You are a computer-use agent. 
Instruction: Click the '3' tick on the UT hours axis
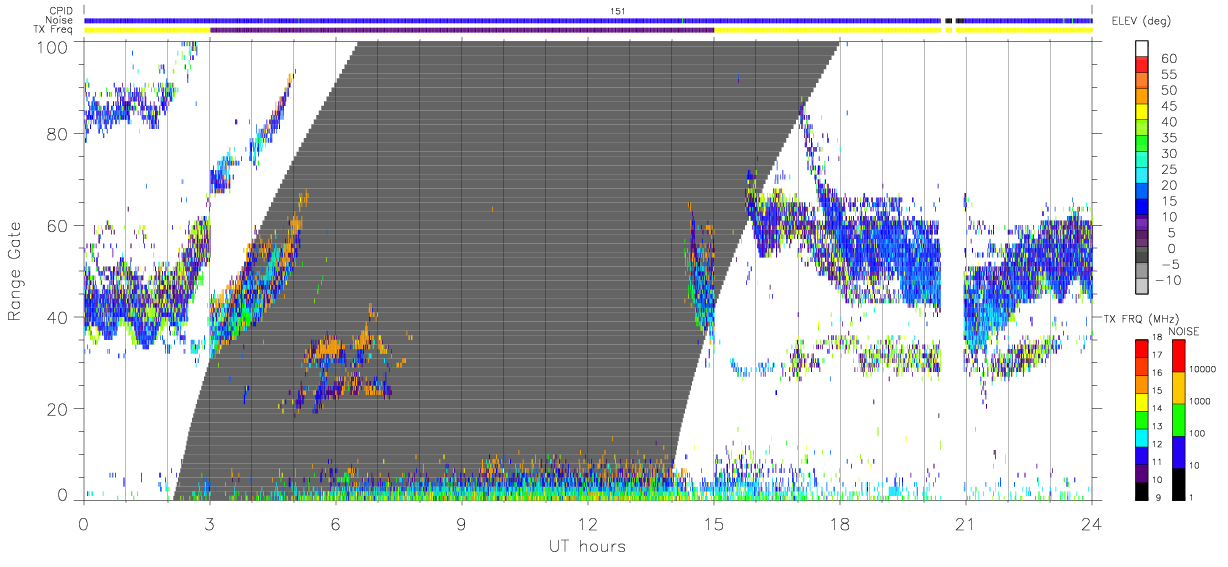click(x=209, y=523)
